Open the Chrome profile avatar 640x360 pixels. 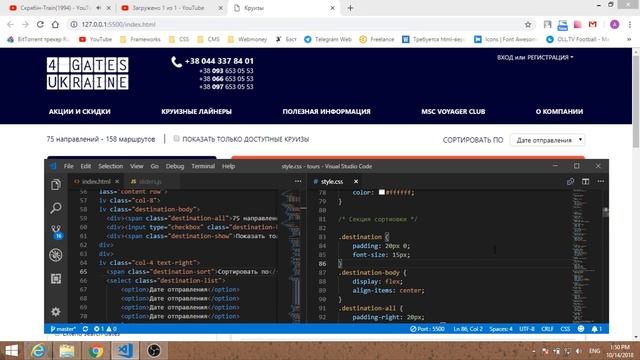(x=614, y=24)
